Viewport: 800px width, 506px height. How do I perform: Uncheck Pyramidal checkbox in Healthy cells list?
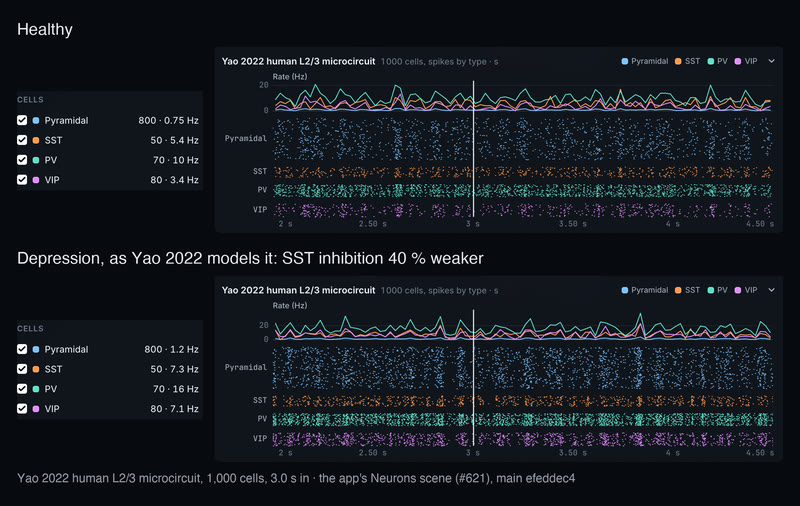pos(22,120)
